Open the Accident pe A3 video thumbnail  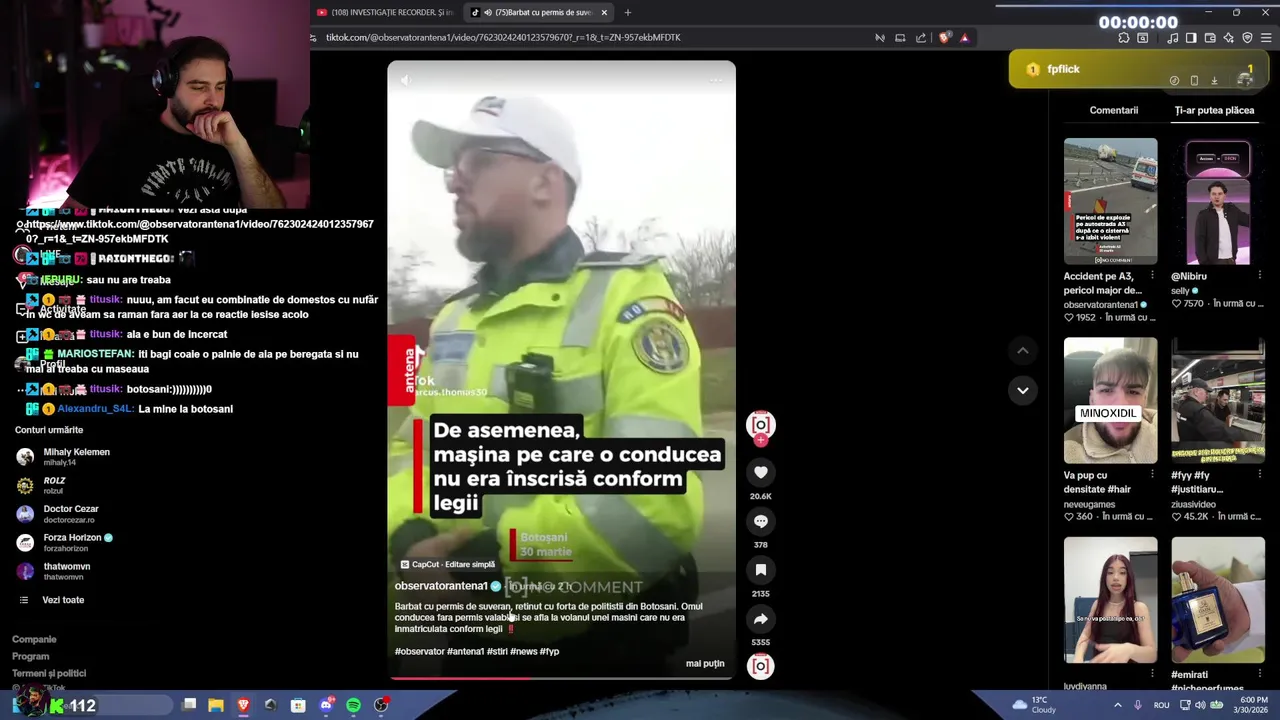(1110, 201)
